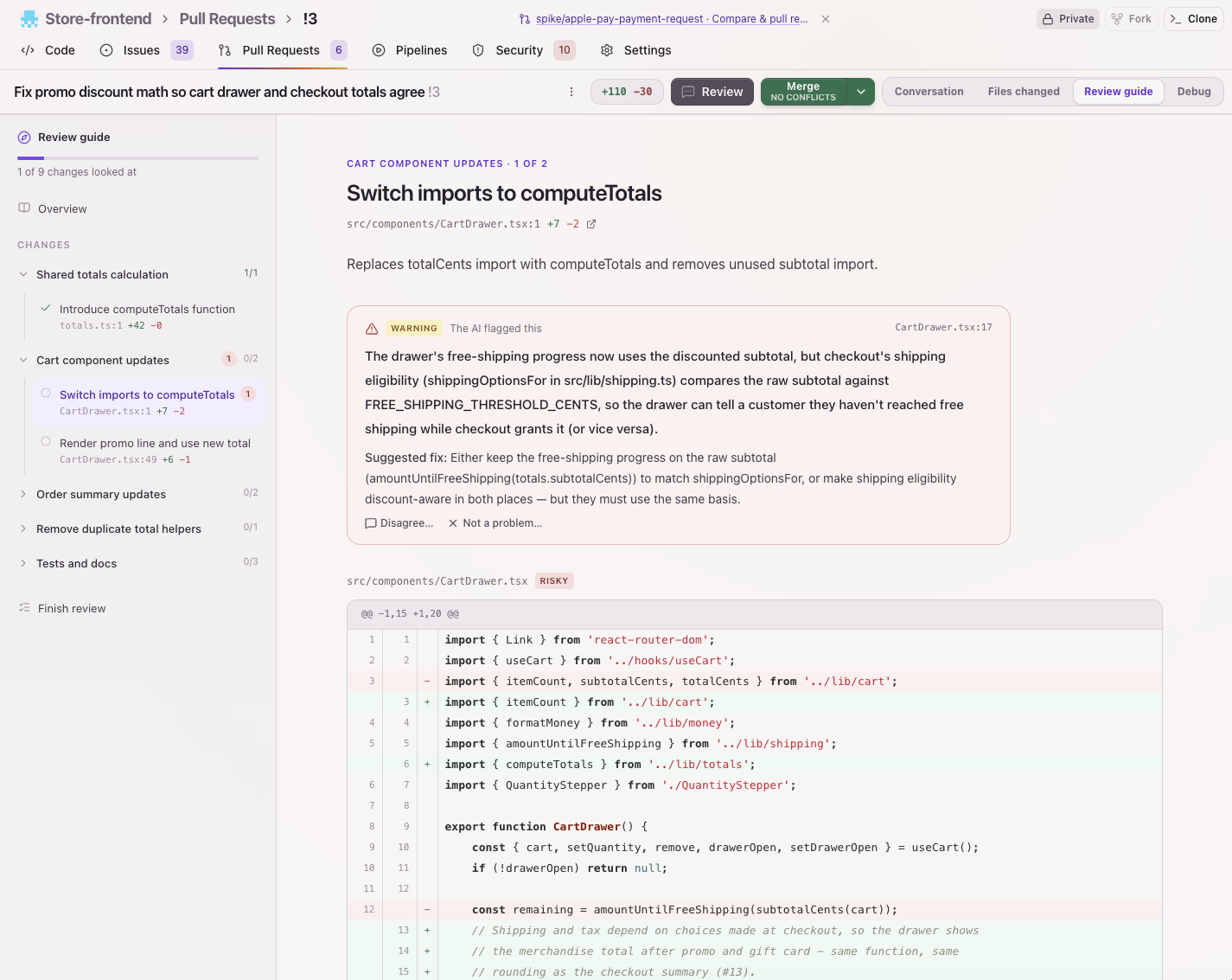Image resolution: width=1232 pixels, height=980 pixels.
Task: Click the Review button
Action: tap(712, 92)
